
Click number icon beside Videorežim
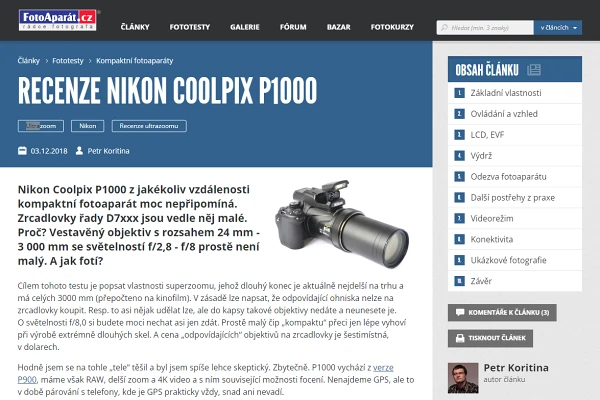click(x=459, y=219)
